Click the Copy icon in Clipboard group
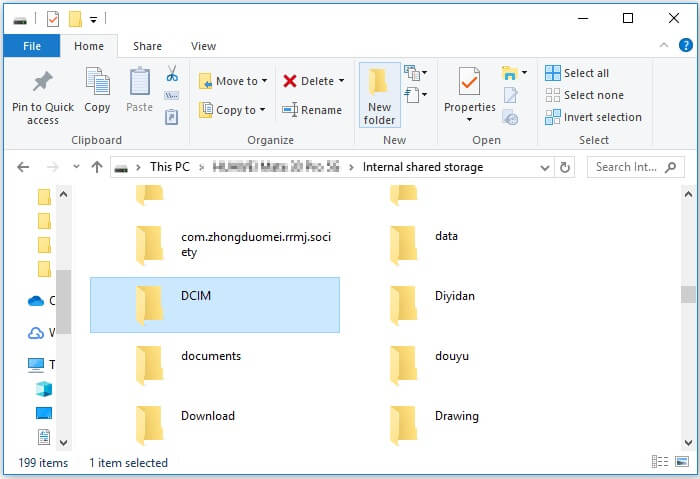The width and height of the screenshot is (700, 479). coord(97,82)
